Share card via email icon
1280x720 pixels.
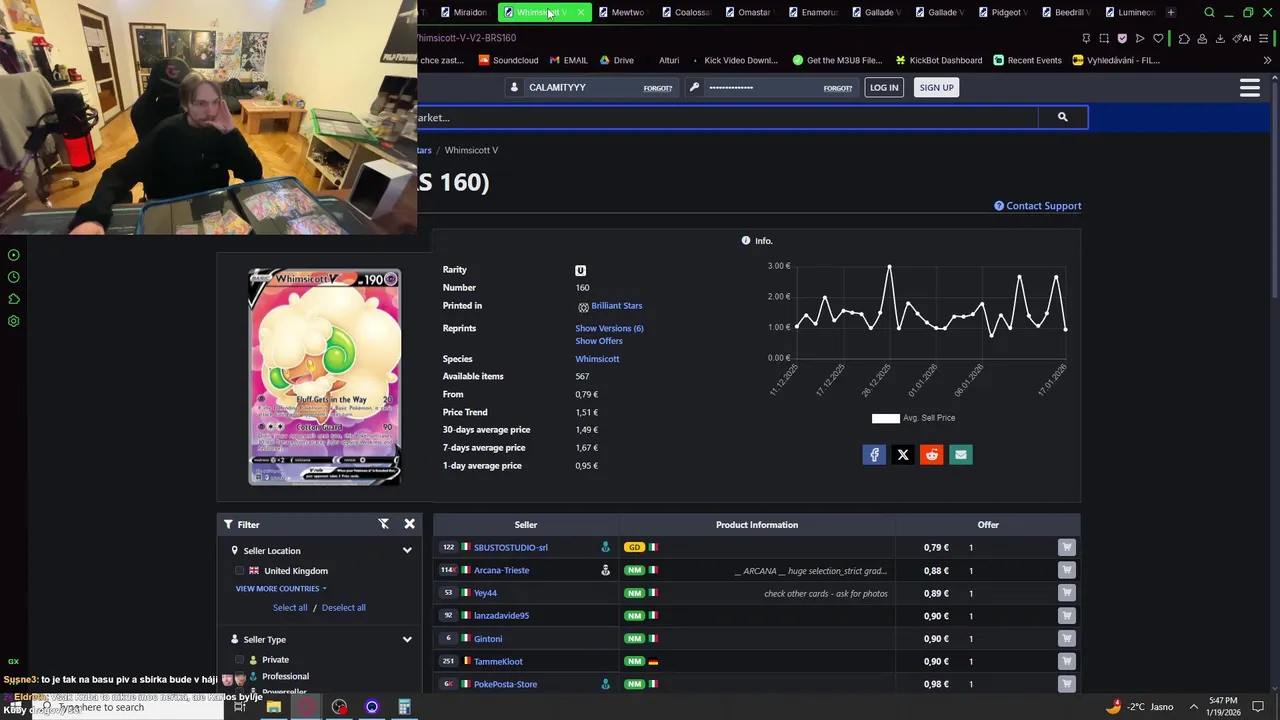coord(961,455)
